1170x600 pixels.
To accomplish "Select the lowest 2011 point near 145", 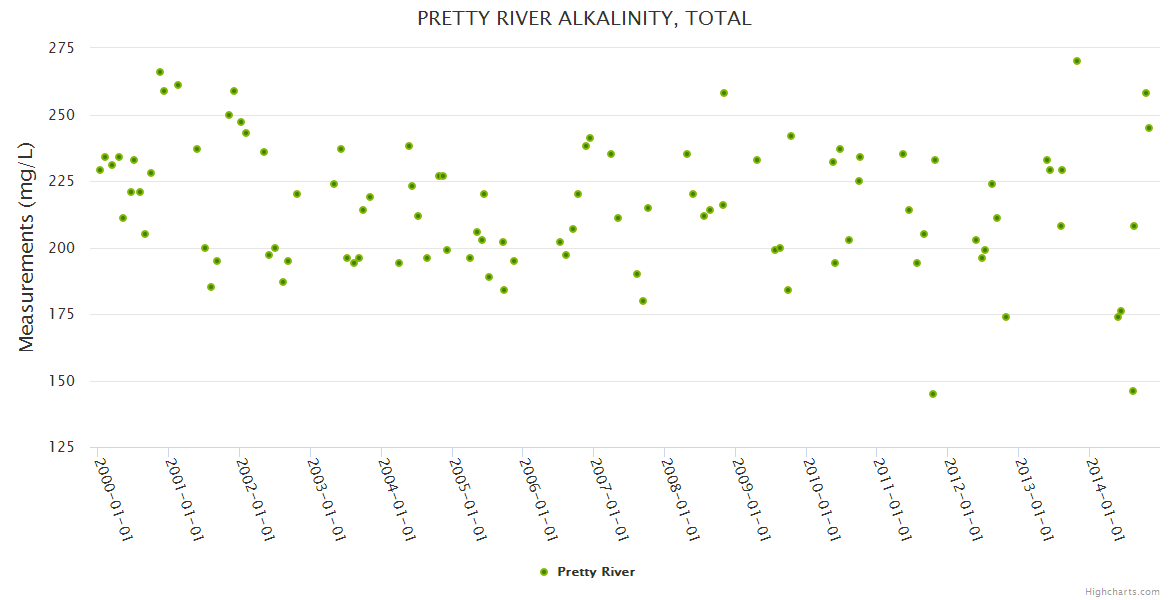I will [933, 394].
